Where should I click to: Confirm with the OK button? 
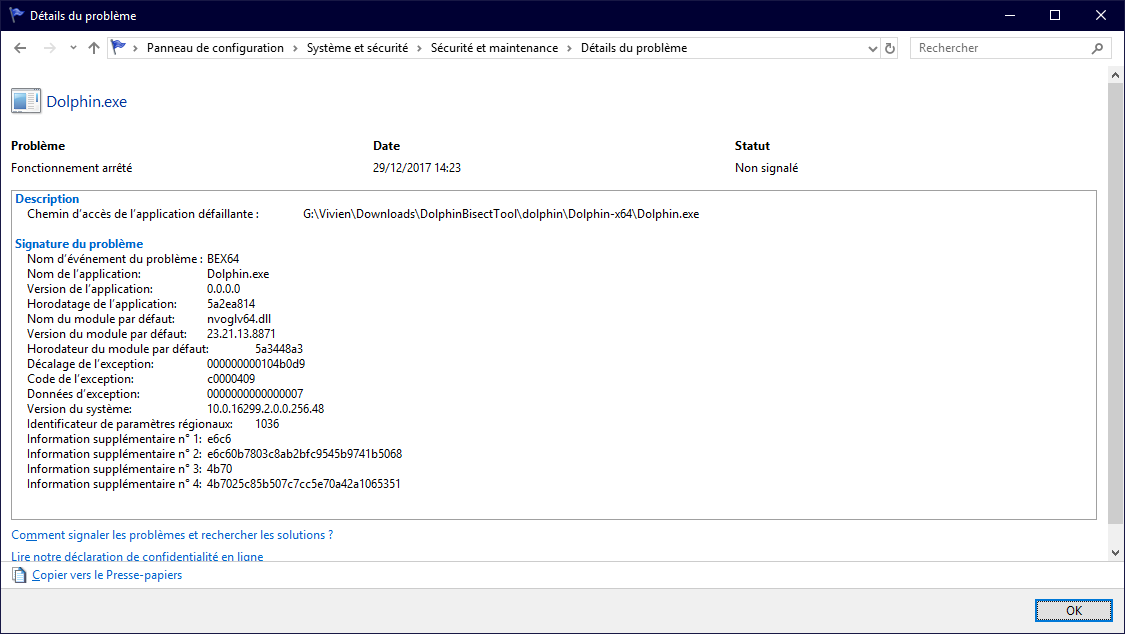pyautogui.click(x=1073, y=610)
